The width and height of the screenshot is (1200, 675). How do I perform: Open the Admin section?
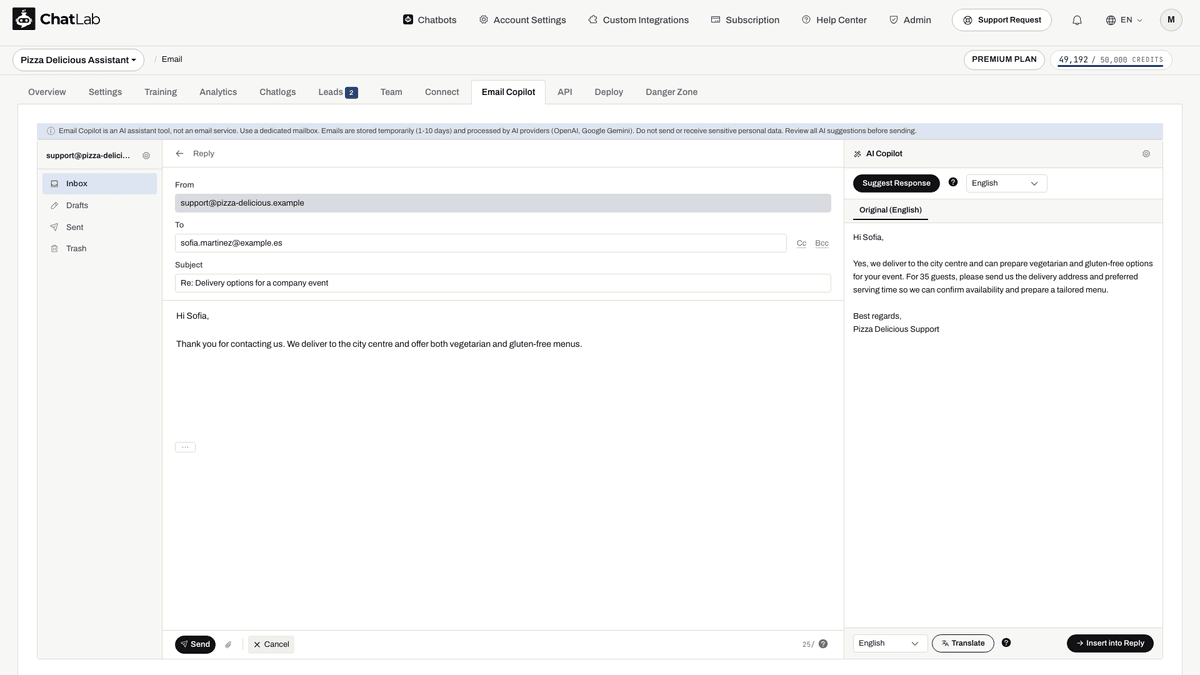(910, 20)
